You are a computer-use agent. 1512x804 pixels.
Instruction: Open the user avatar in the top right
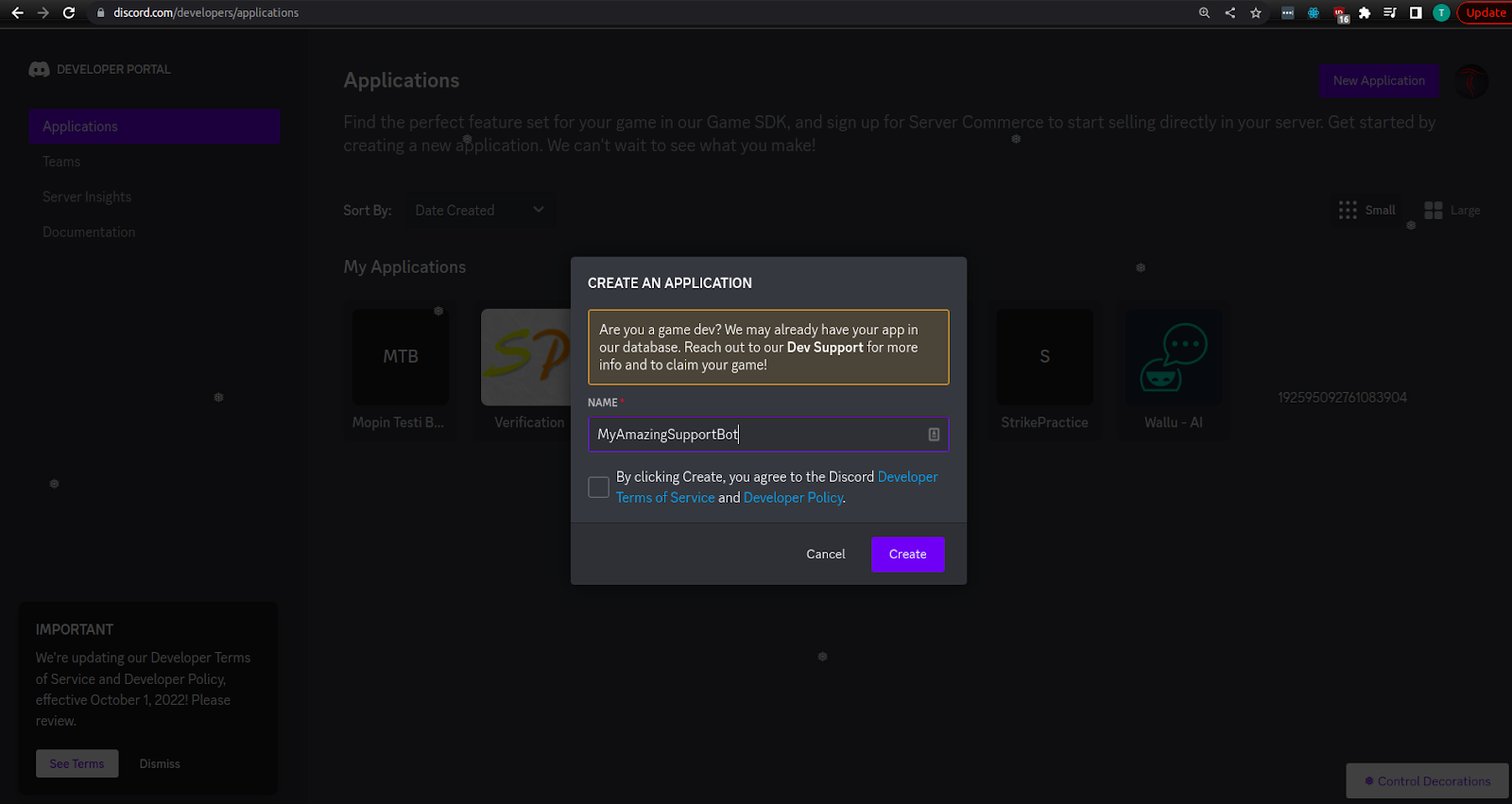[1470, 81]
